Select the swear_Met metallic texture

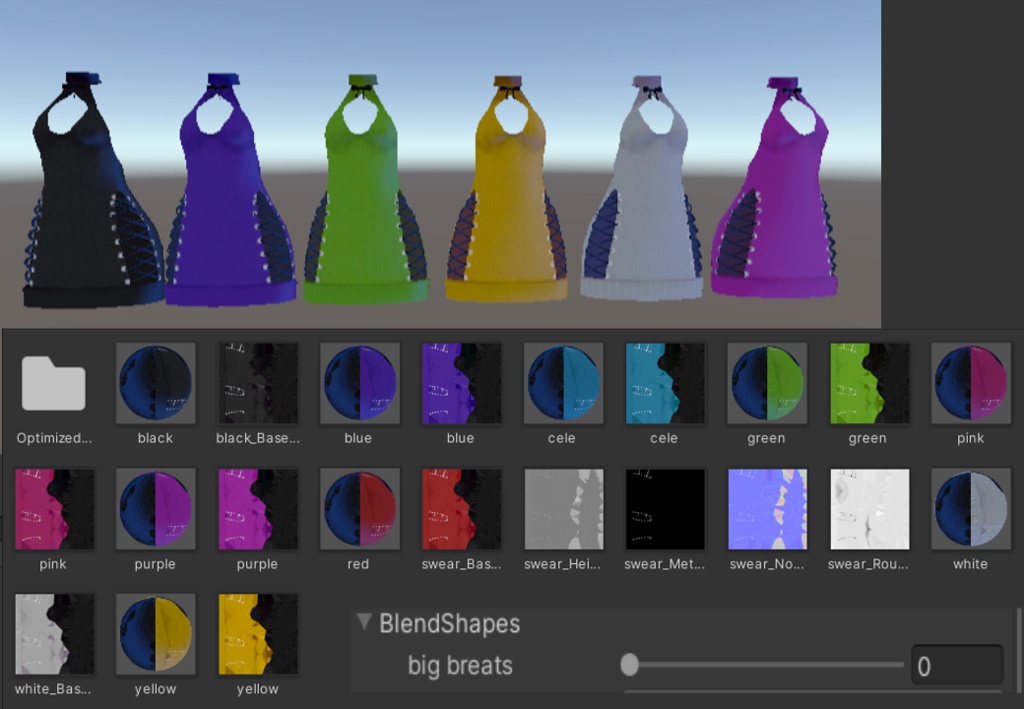click(665, 509)
